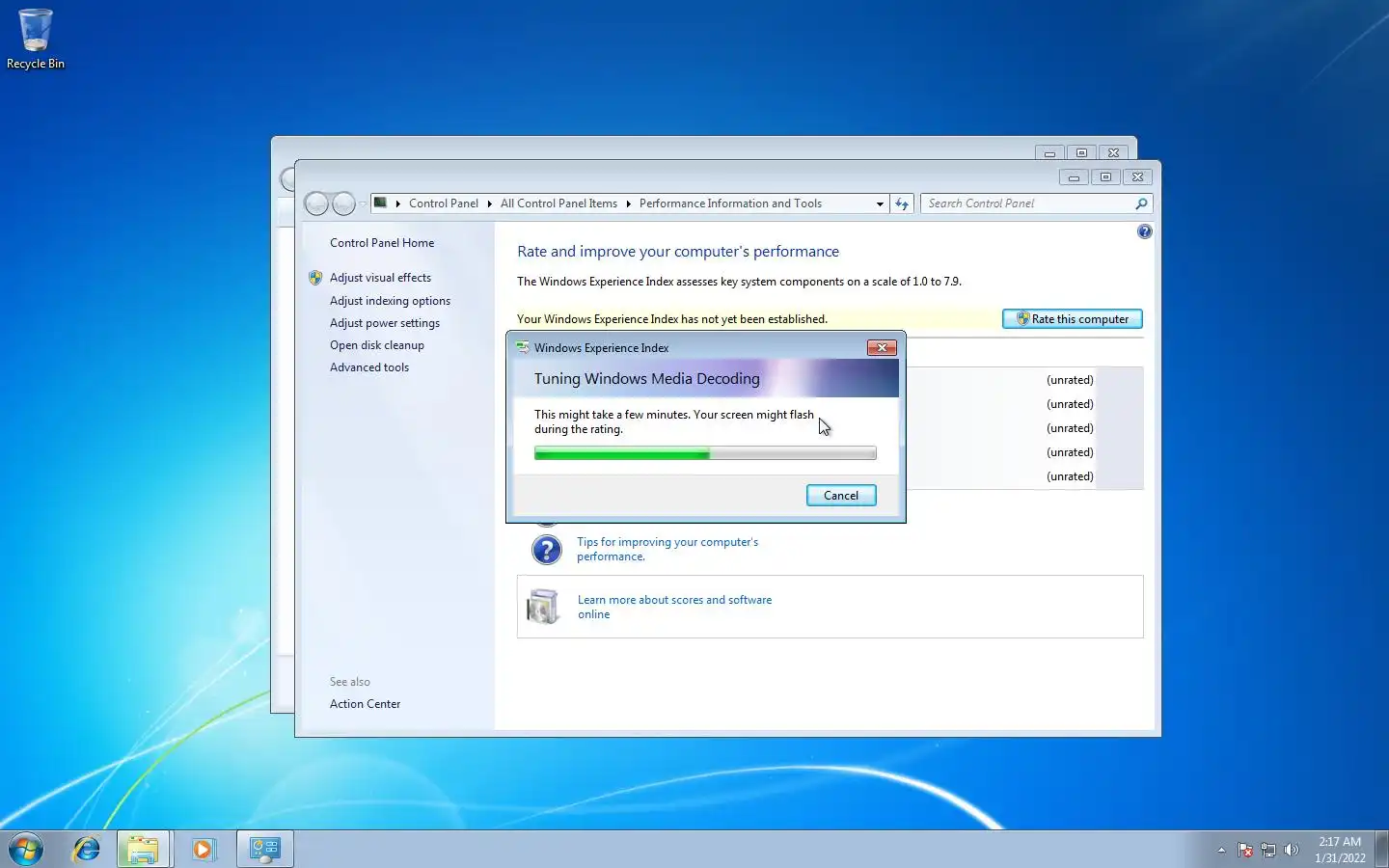The image size is (1389, 868).
Task: Click the green rating progress bar
Action: (x=705, y=453)
